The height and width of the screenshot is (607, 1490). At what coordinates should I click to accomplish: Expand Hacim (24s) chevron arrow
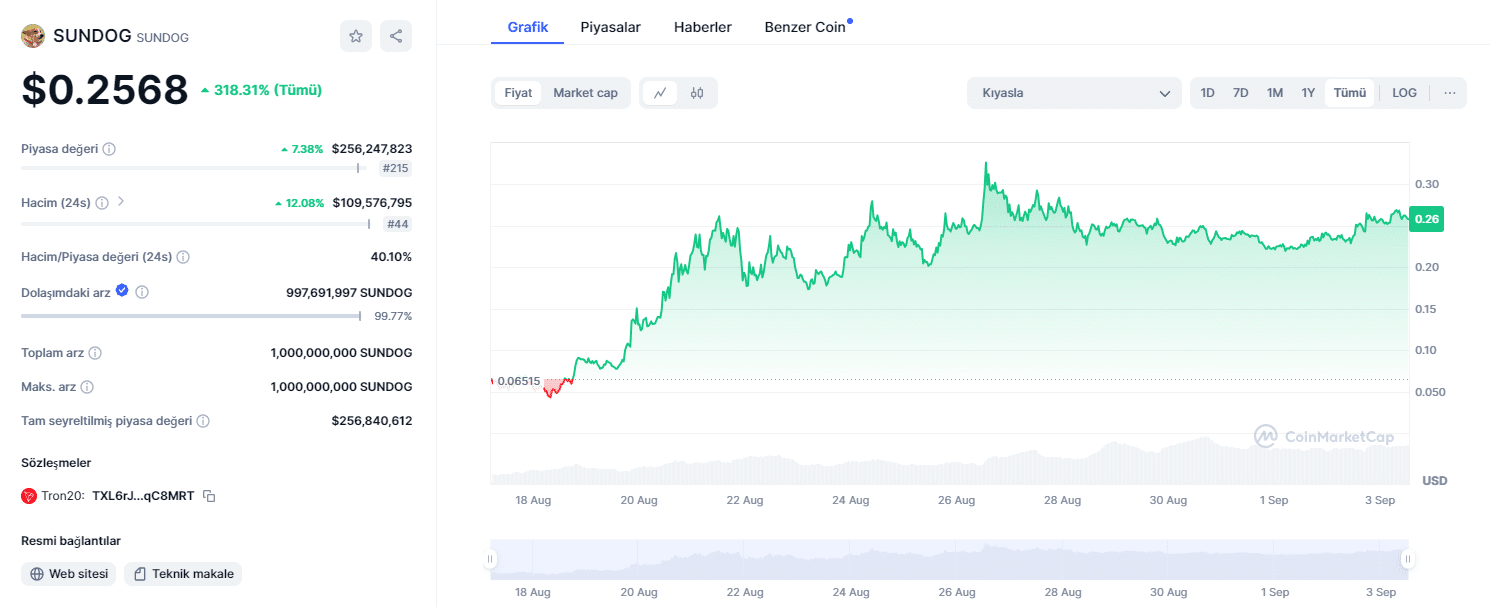(x=121, y=202)
